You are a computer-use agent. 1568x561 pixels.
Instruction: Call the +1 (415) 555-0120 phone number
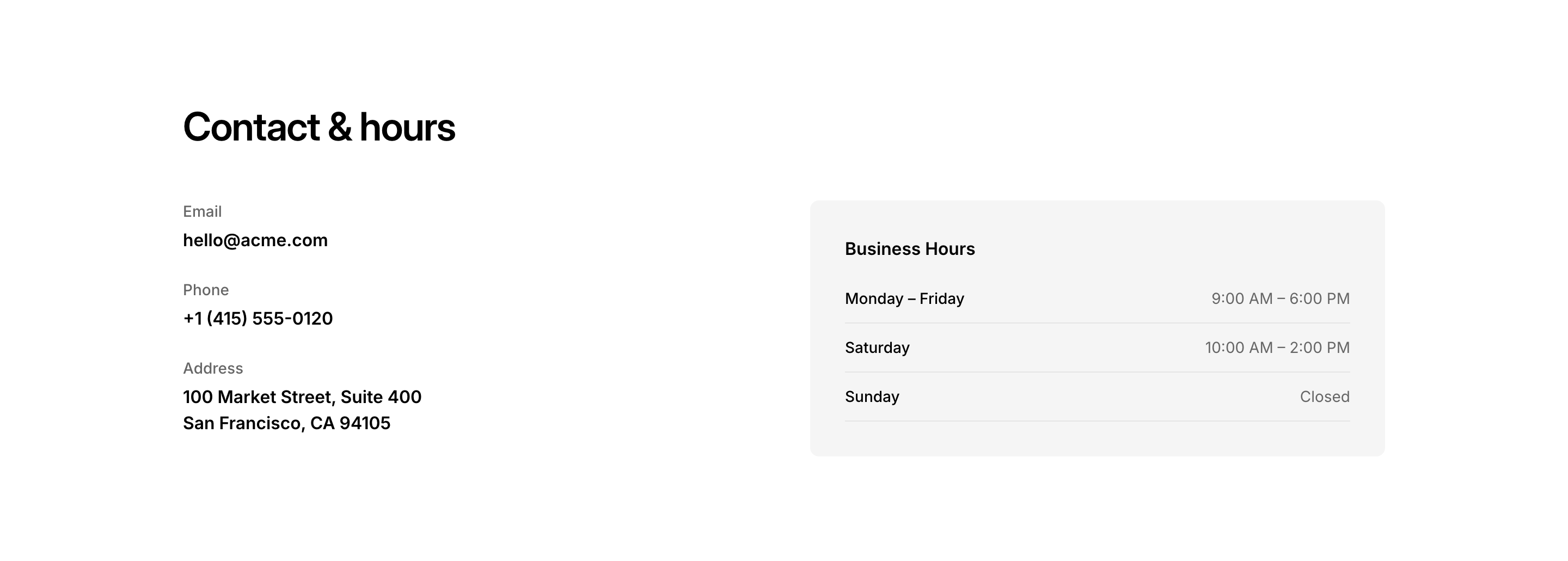(x=258, y=319)
